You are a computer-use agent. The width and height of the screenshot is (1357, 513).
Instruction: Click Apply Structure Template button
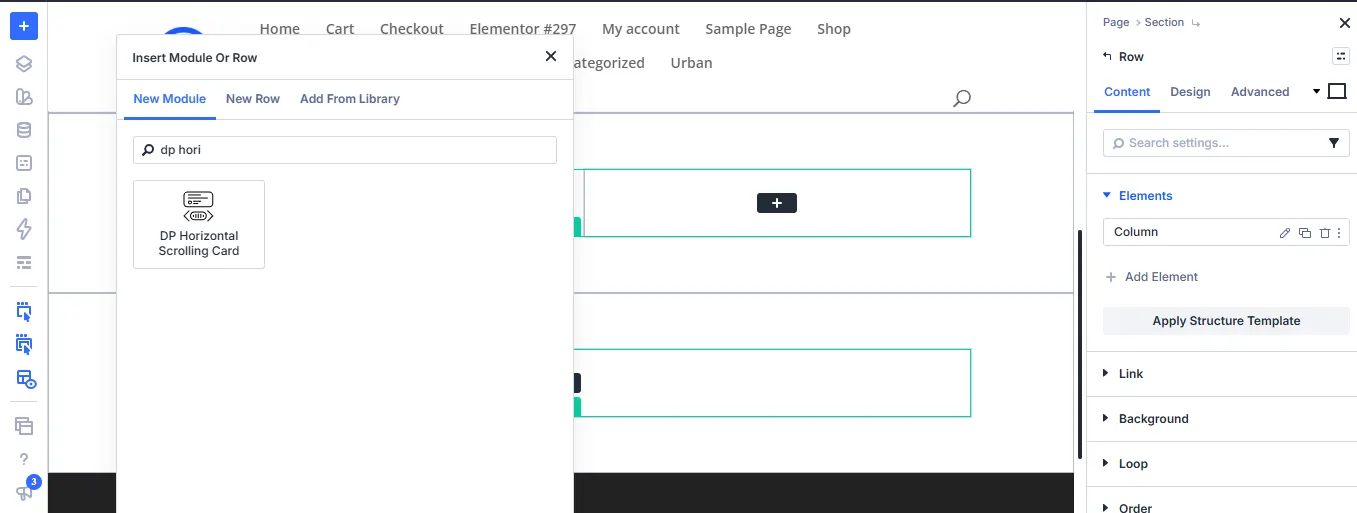tap(1226, 321)
